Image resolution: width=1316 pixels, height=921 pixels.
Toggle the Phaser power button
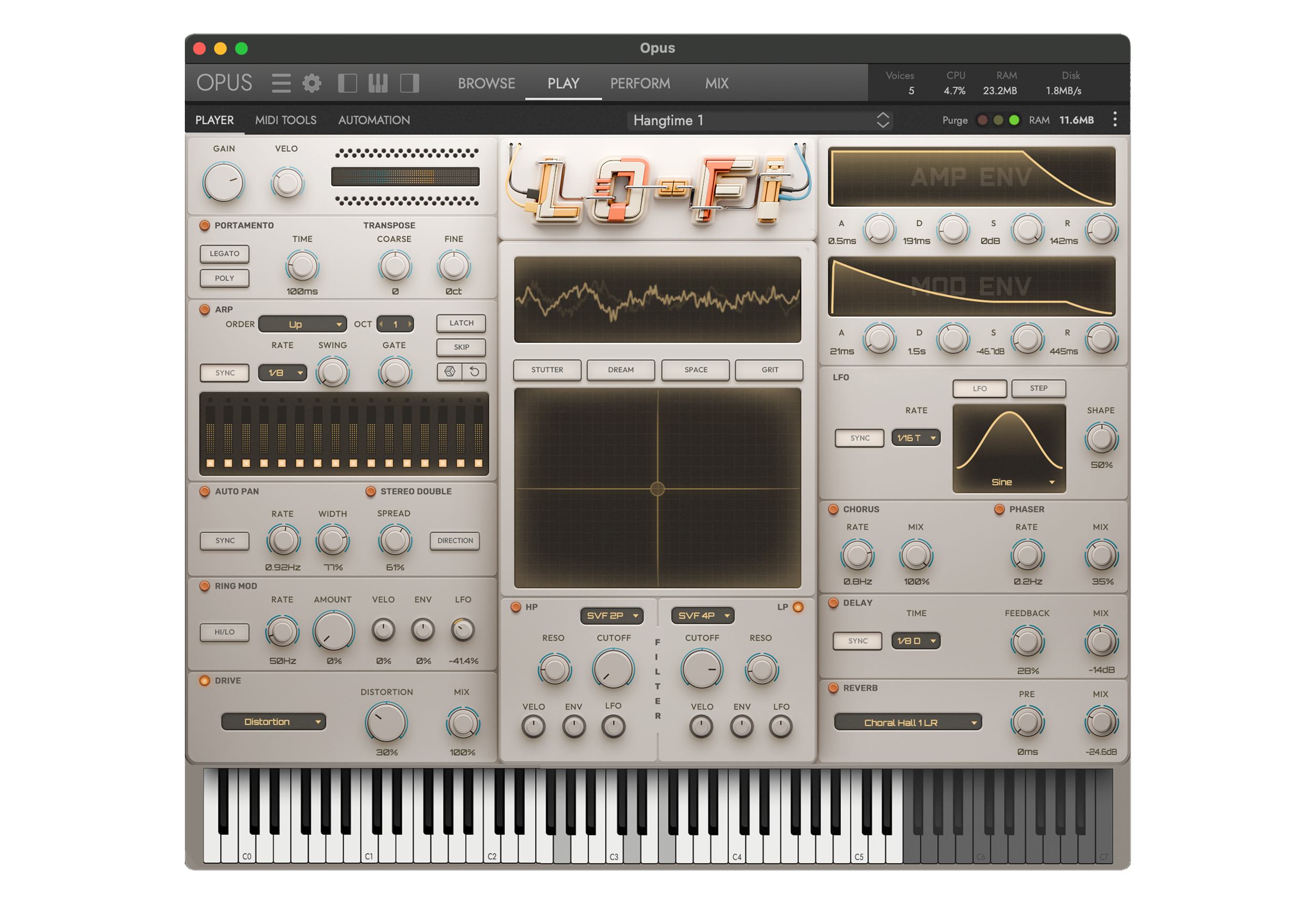coord(999,509)
